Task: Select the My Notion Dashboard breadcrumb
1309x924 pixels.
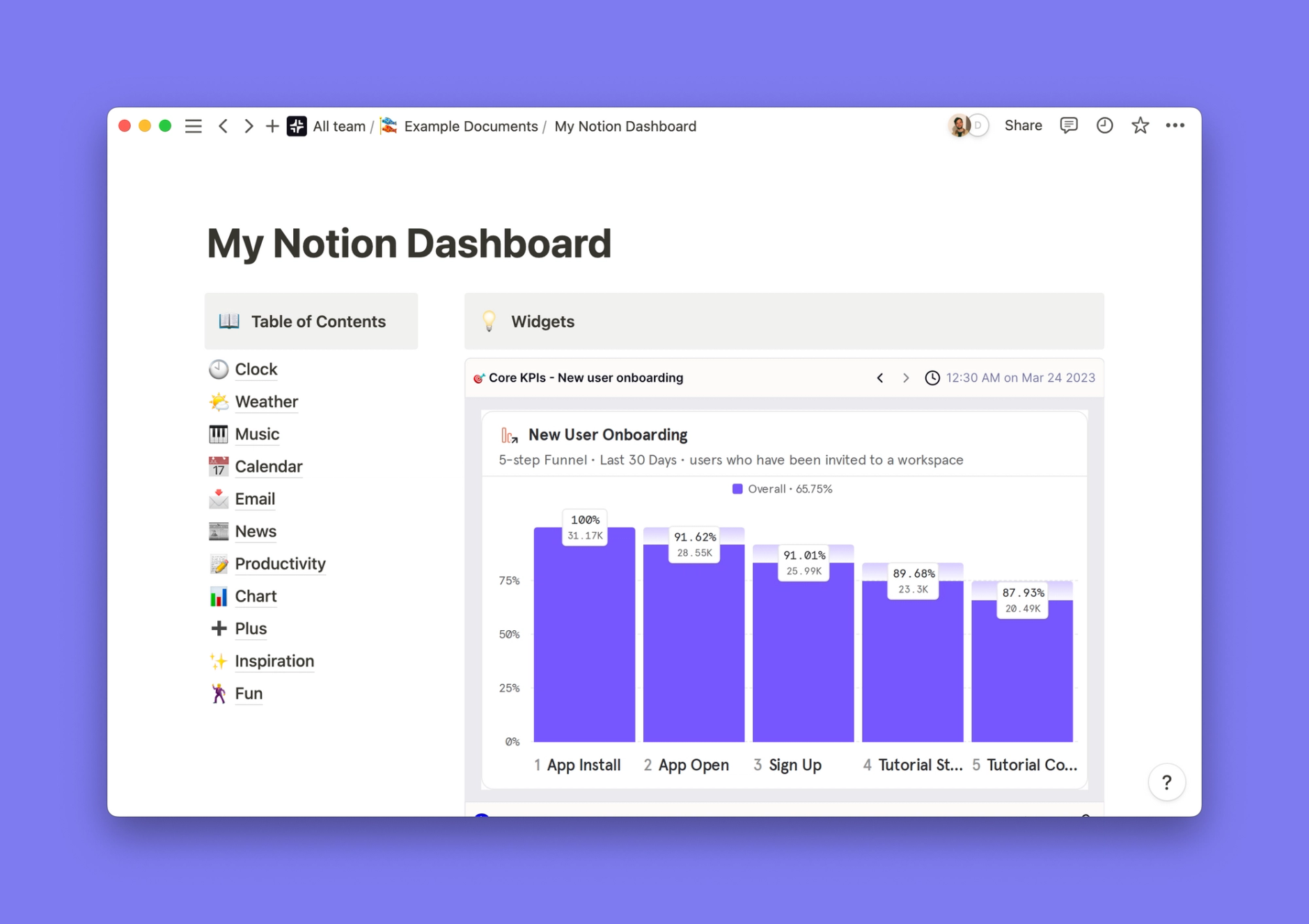Action: click(x=625, y=126)
